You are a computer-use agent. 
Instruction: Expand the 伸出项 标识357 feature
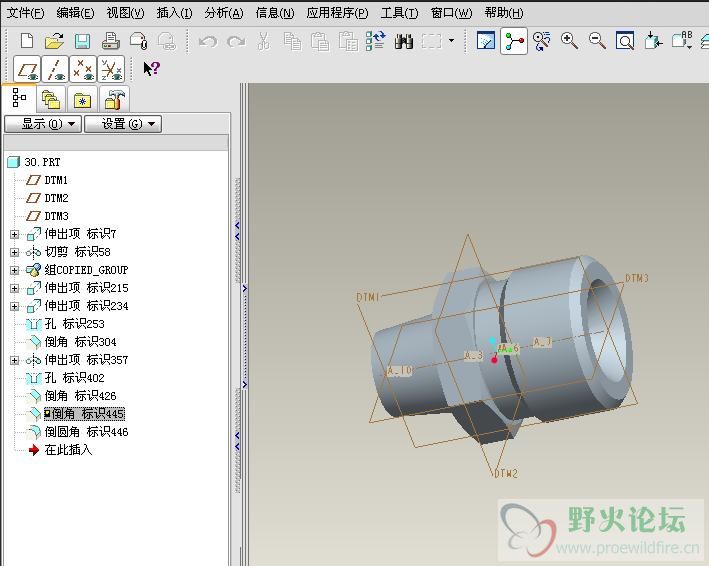(14, 360)
